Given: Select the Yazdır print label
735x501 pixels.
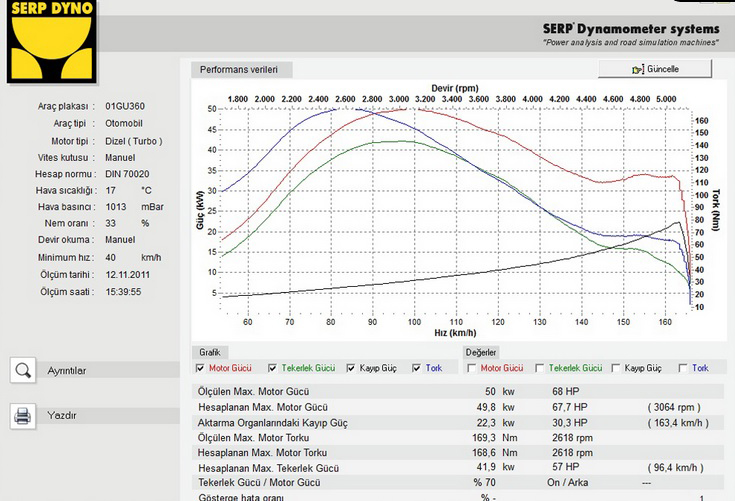Looking at the screenshot, I should click(x=61, y=415).
